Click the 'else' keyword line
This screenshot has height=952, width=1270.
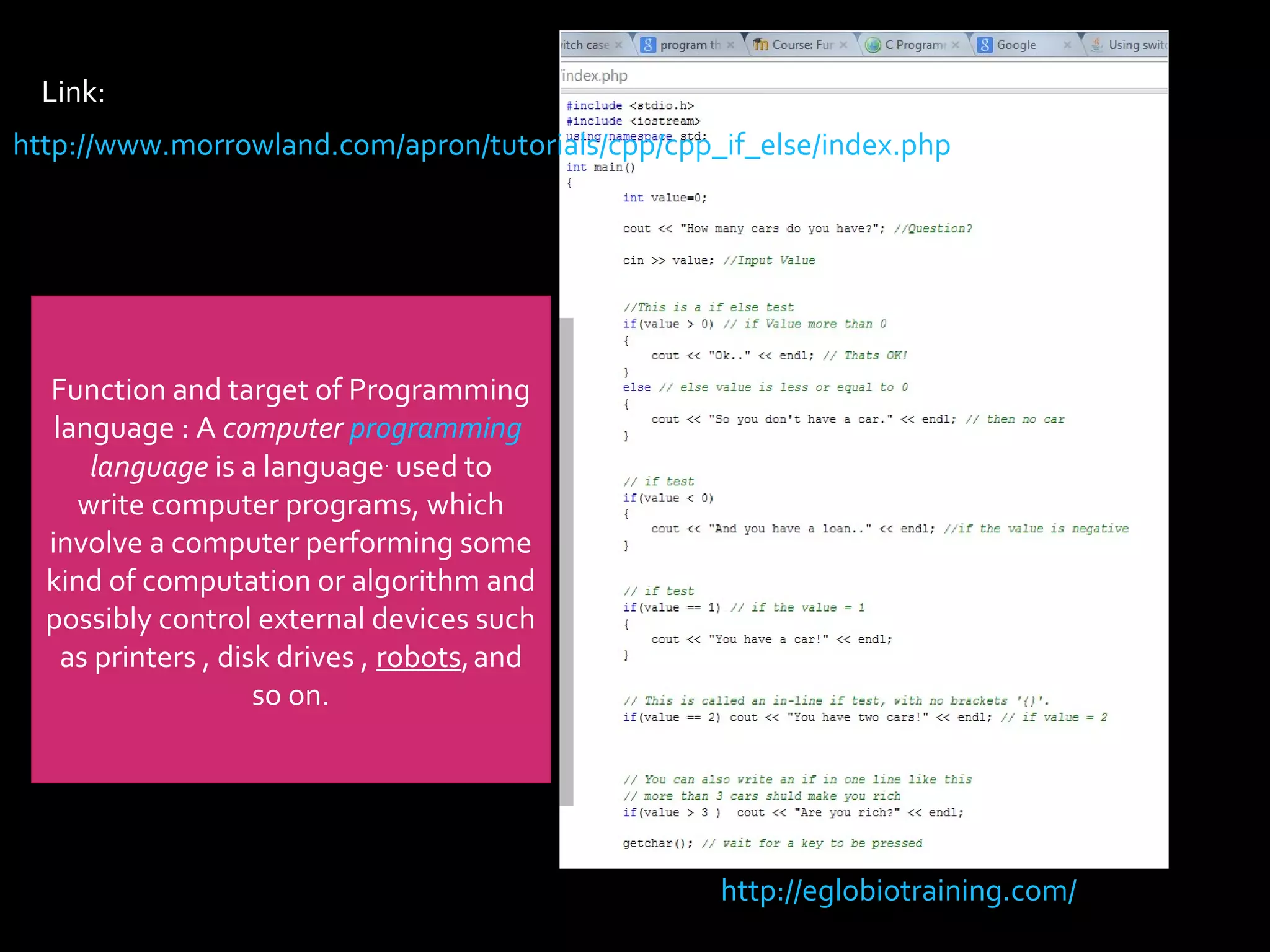click(x=765, y=387)
